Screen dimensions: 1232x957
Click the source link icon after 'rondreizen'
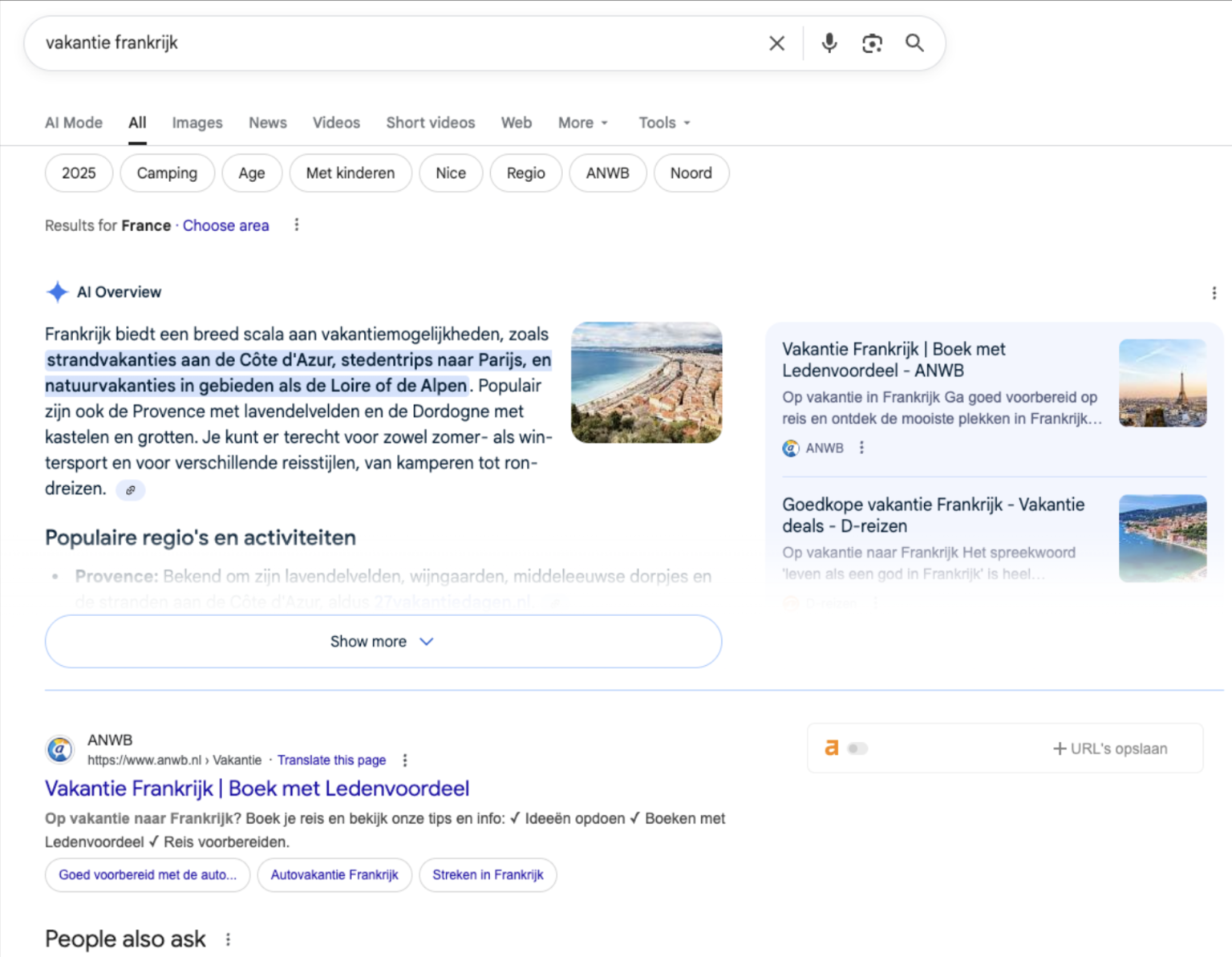point(130,490)
